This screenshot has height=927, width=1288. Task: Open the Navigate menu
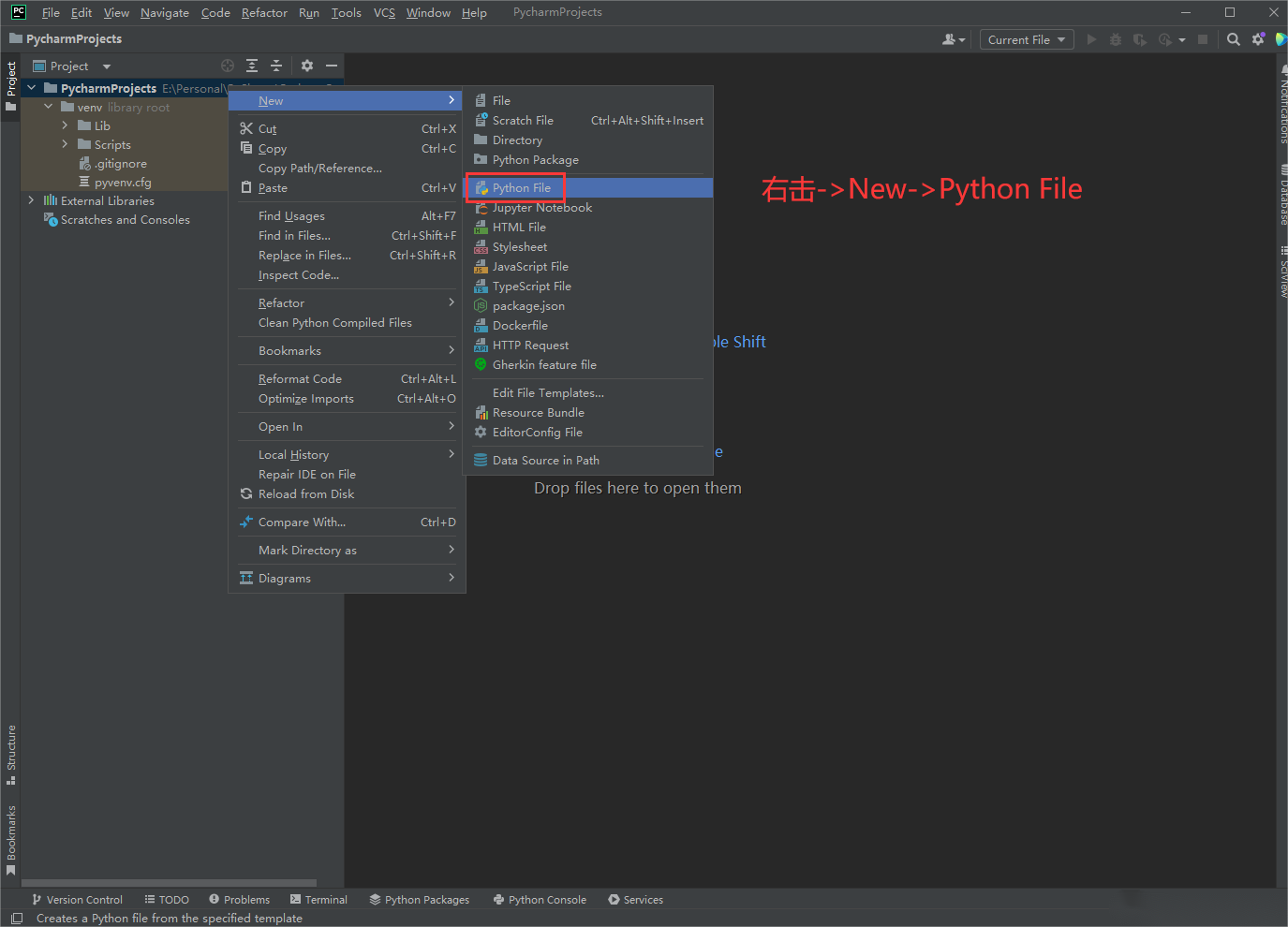pos(165,13)
